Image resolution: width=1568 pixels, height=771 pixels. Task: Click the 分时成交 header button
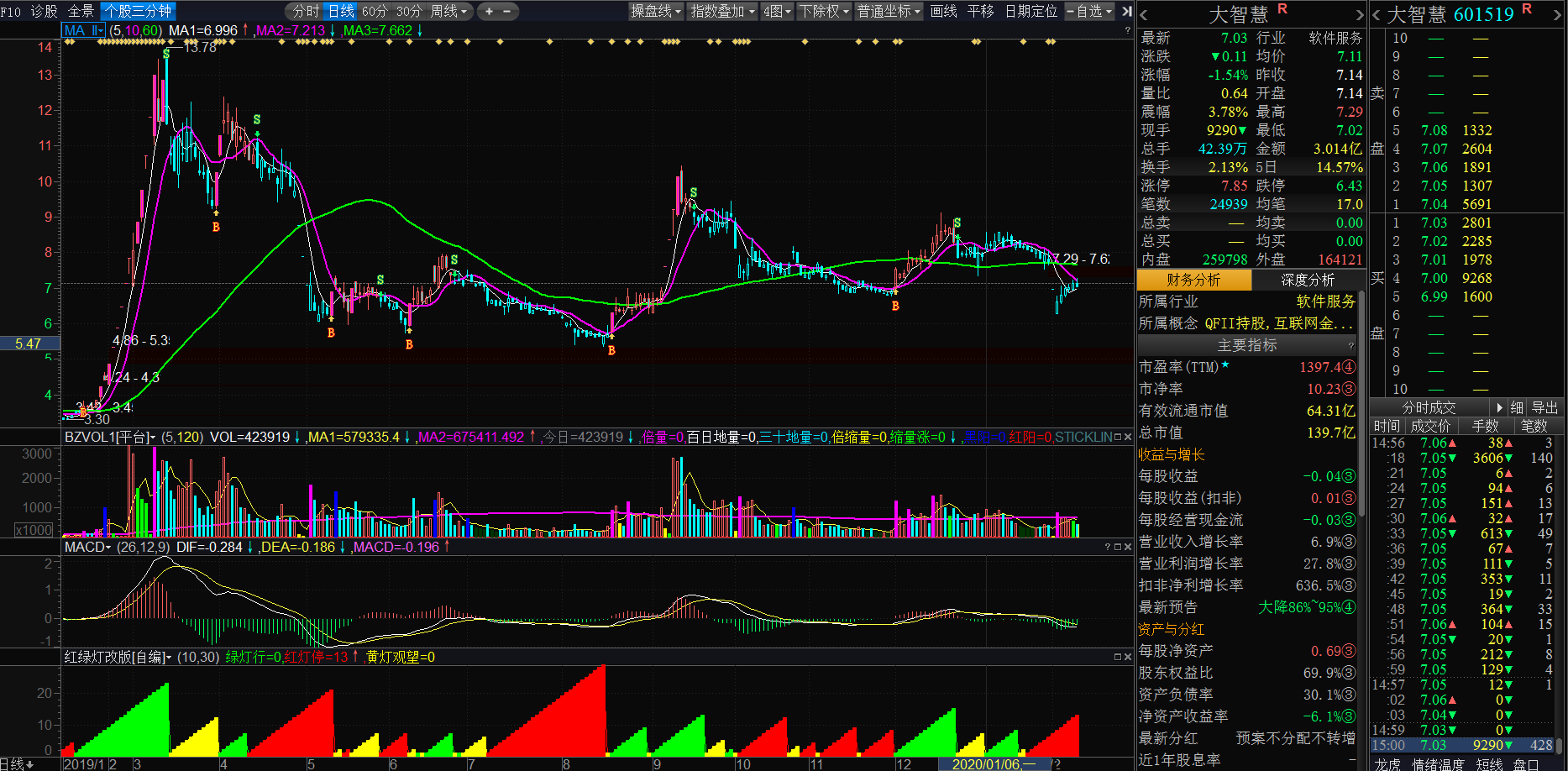pos(1429,407)
